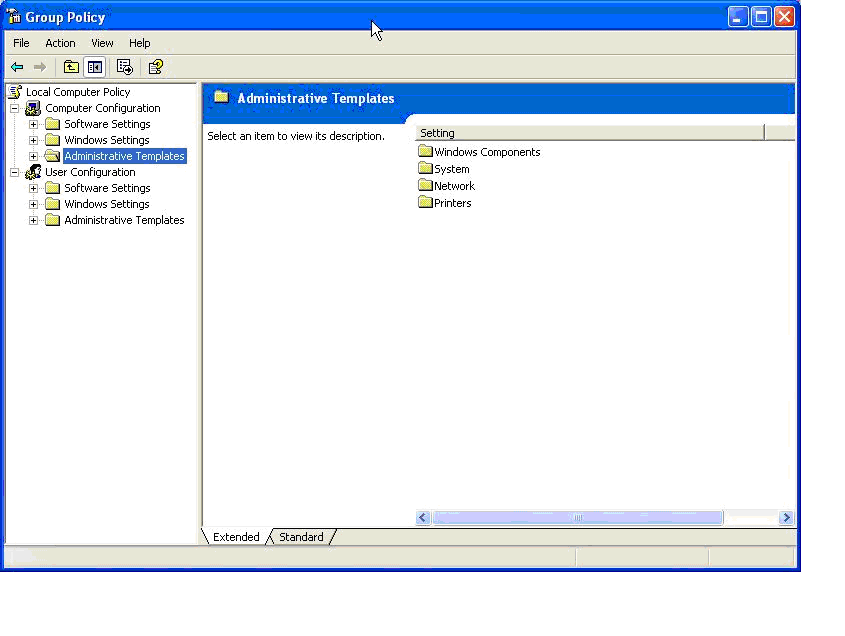Click folder icon beside System
This screenshot has height=636, width=845.
[x=425, y=168]
